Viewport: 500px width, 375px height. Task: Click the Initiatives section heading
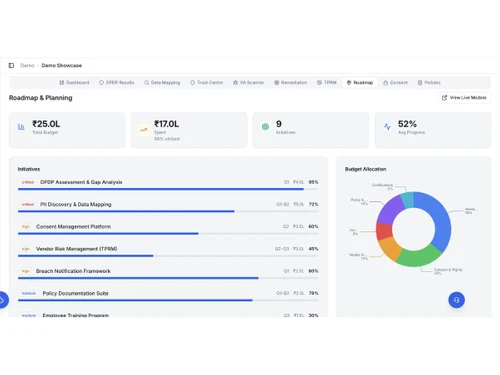29,169
